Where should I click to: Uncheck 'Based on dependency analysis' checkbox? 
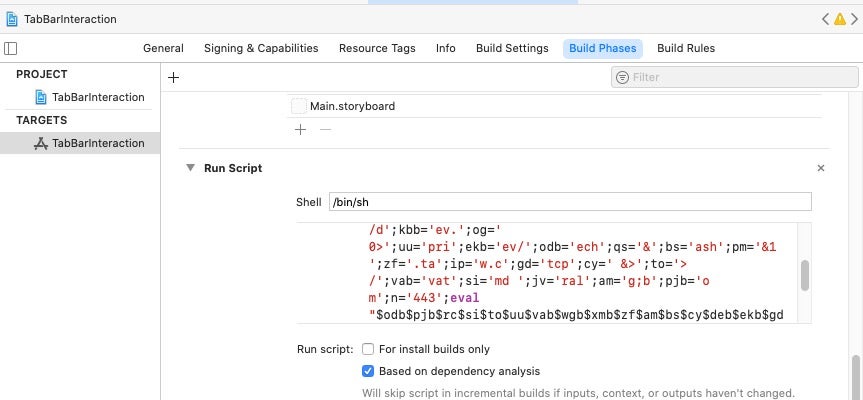(x=368, y=371)
